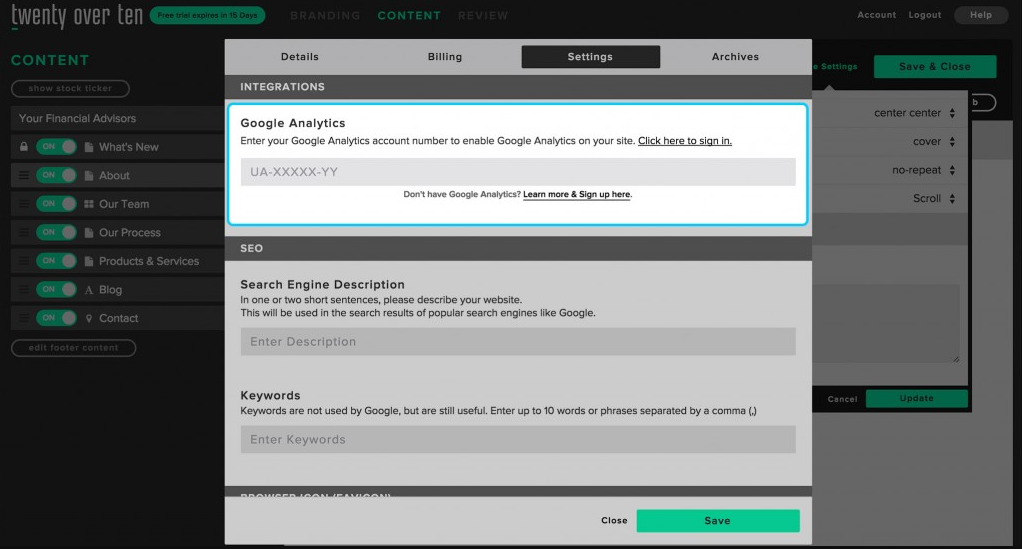Click the page icon next to Our Process

(89, 232)
